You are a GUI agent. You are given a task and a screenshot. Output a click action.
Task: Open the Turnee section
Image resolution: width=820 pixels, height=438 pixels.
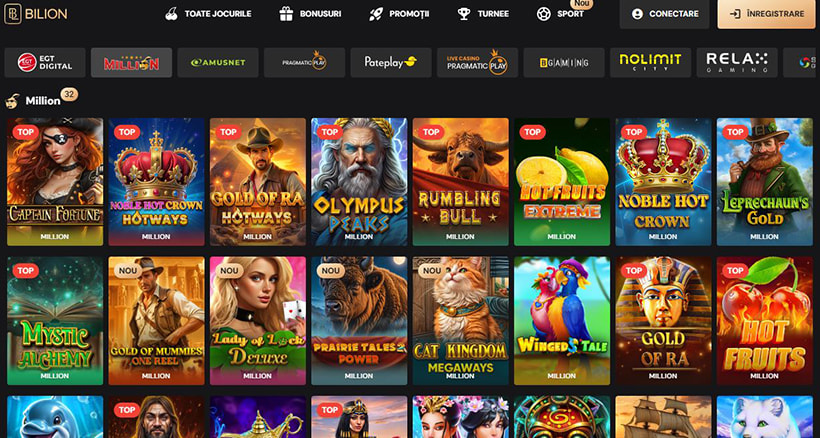click(483, 14)
